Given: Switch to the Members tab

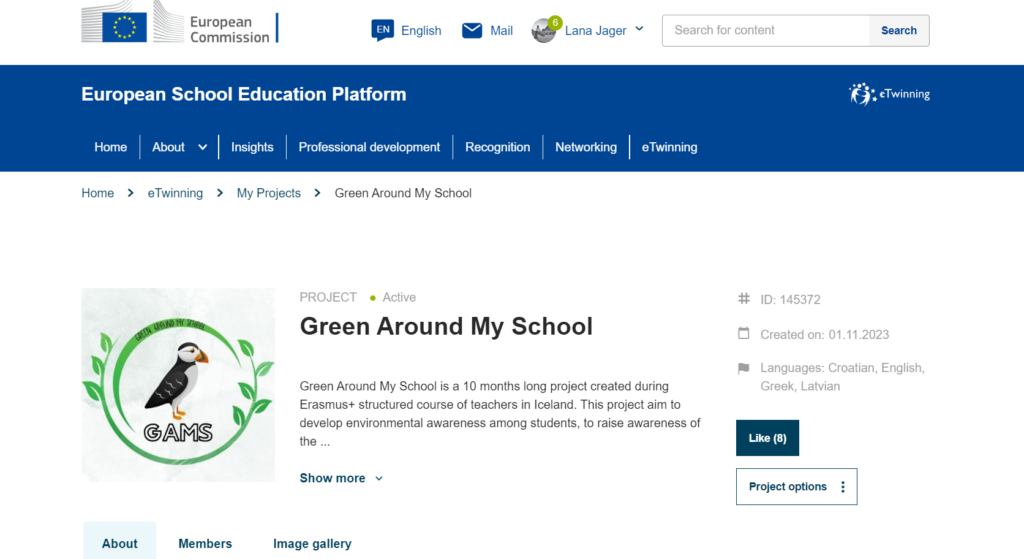Looking at the screenshot, I should click(x=205, y=543).
